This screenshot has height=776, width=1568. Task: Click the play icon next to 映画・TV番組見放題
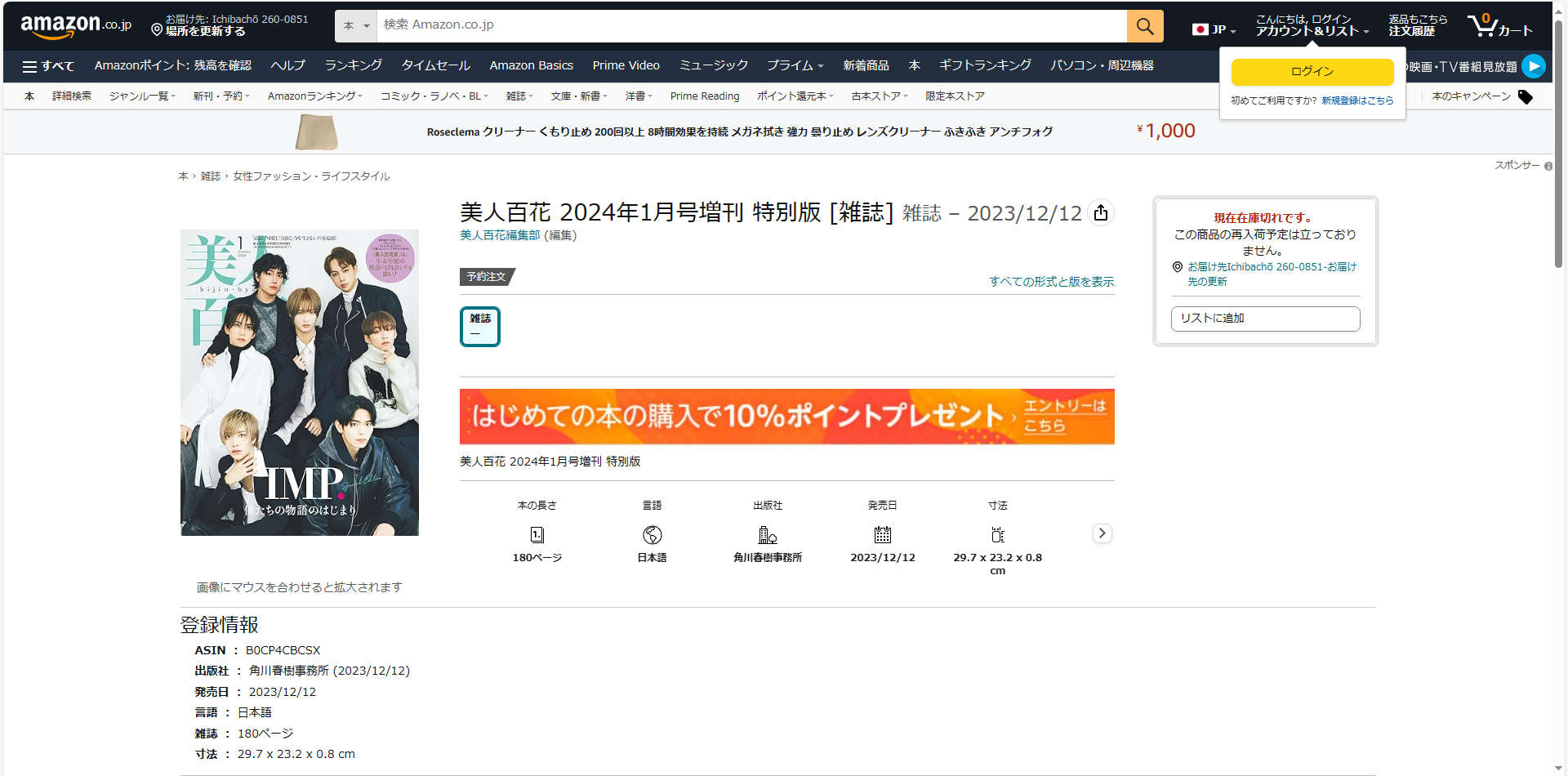pos(1534,66)
